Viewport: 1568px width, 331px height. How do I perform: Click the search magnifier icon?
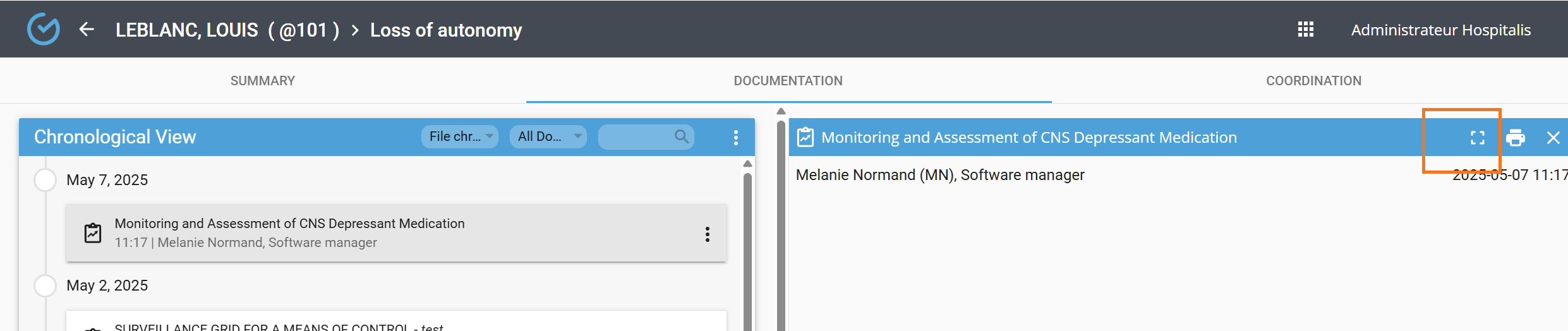(681, 136)
